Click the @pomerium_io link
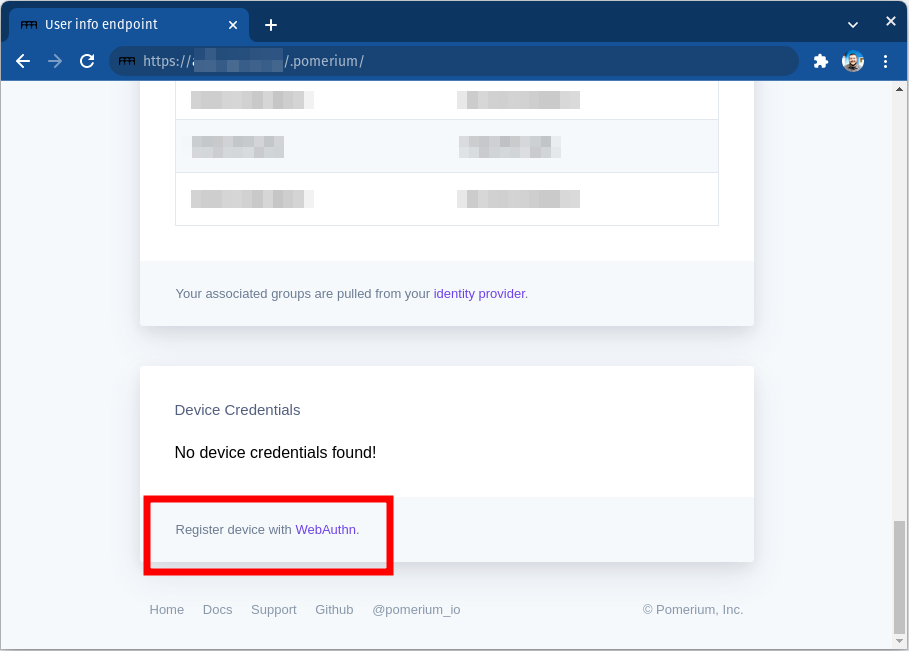 coord(416,609)
